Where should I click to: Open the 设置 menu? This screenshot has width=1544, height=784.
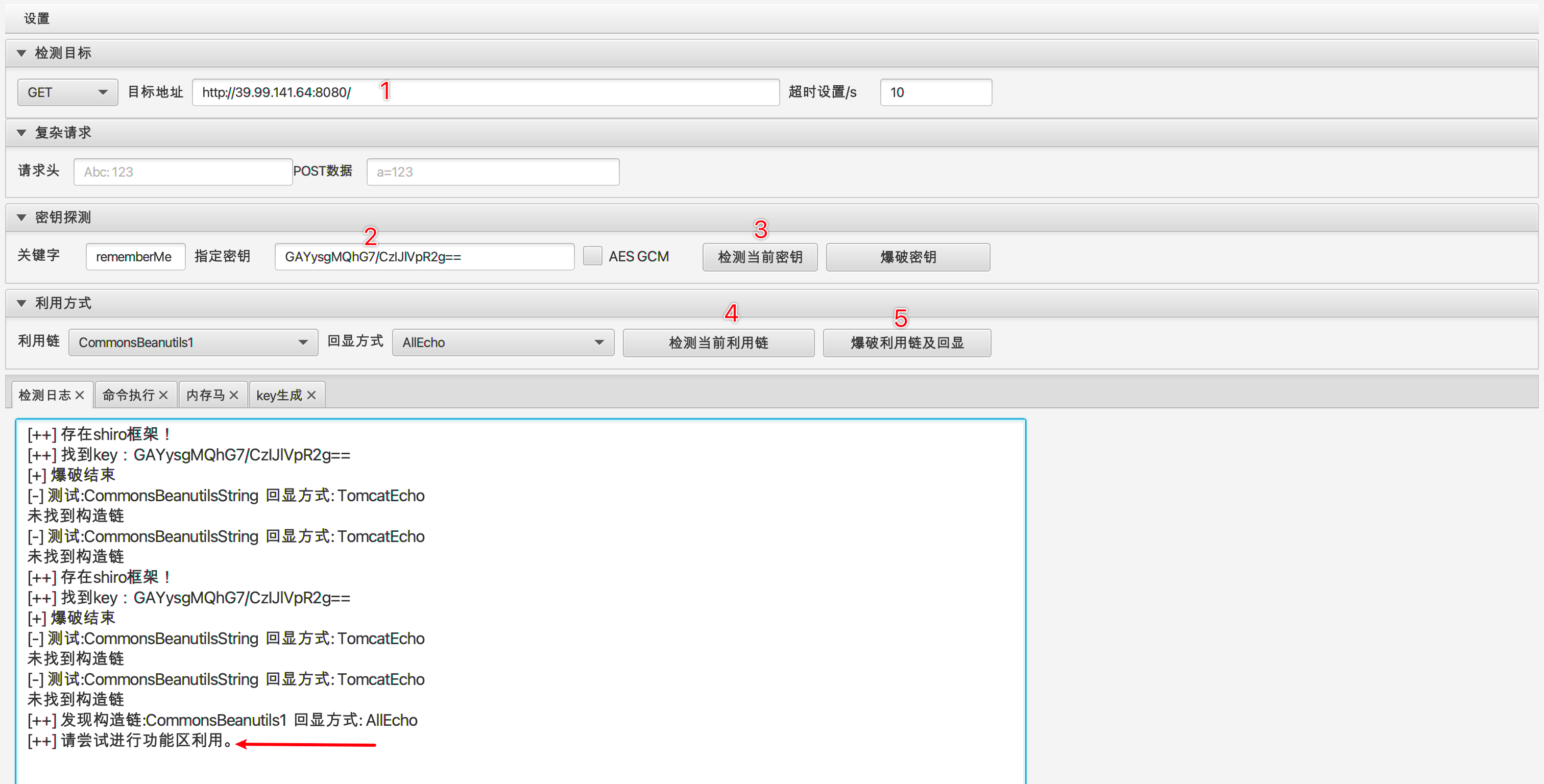coord(37,18)
